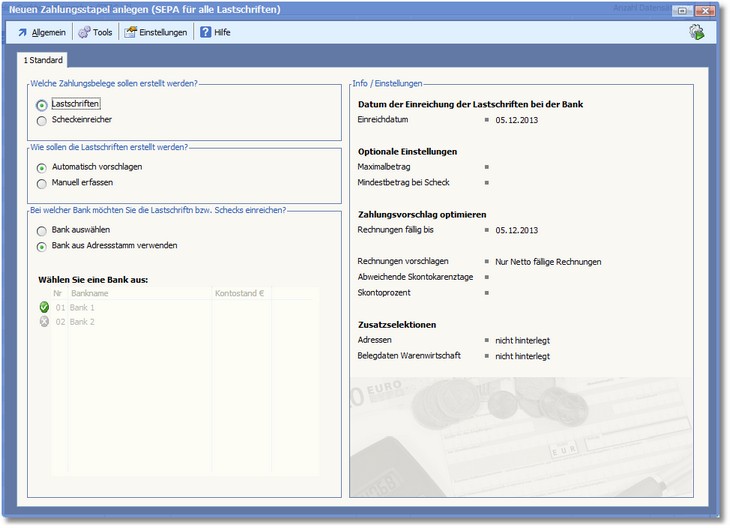Viewport: 730px width, 528px height.
Task: Click the green icon at toolbar right
Action: pyautogui.click(x=696, y=32)
